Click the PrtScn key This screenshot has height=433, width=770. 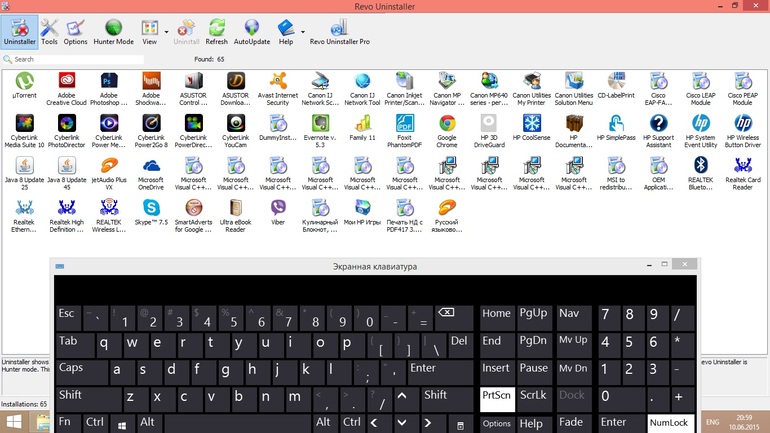tap(497, 399)
